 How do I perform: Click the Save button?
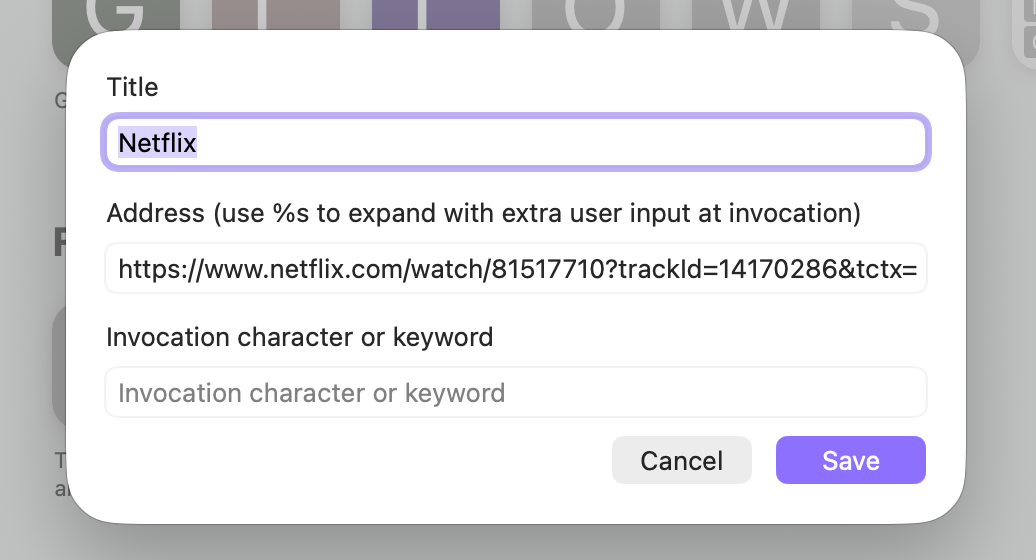(x=850, y=460)
